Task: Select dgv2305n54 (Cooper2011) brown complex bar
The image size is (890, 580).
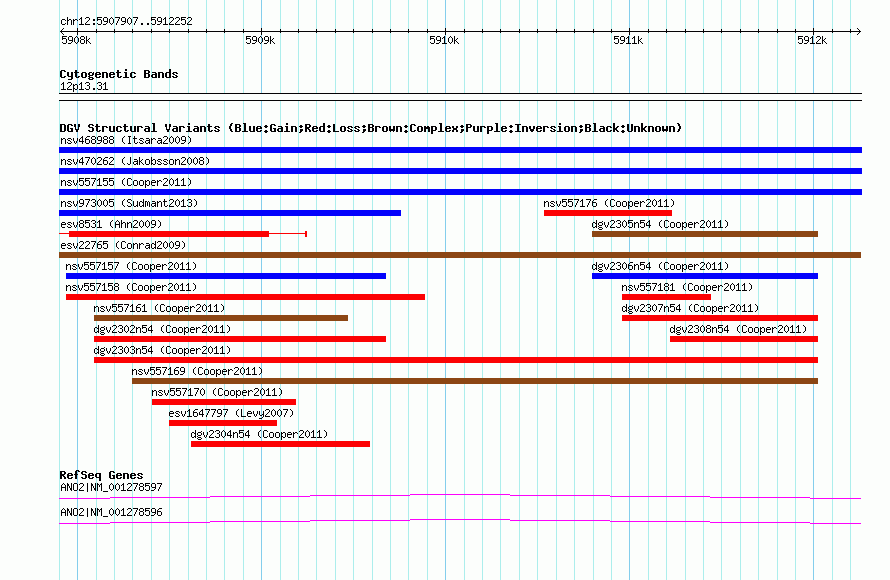Action: (705, 234)
